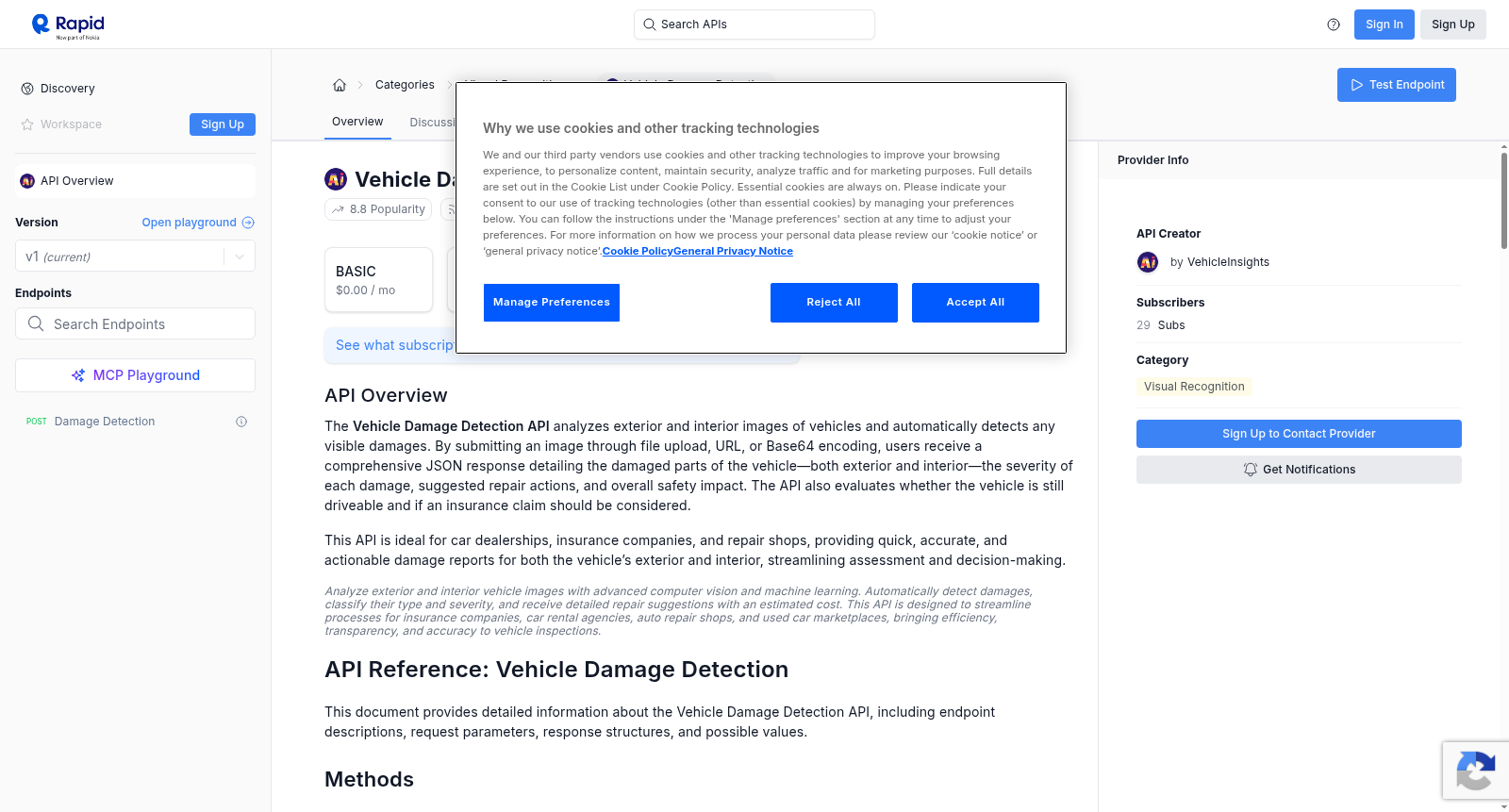
Task: Open Manage Preferences
Action: pyautogui.click(x=552, y=303)
